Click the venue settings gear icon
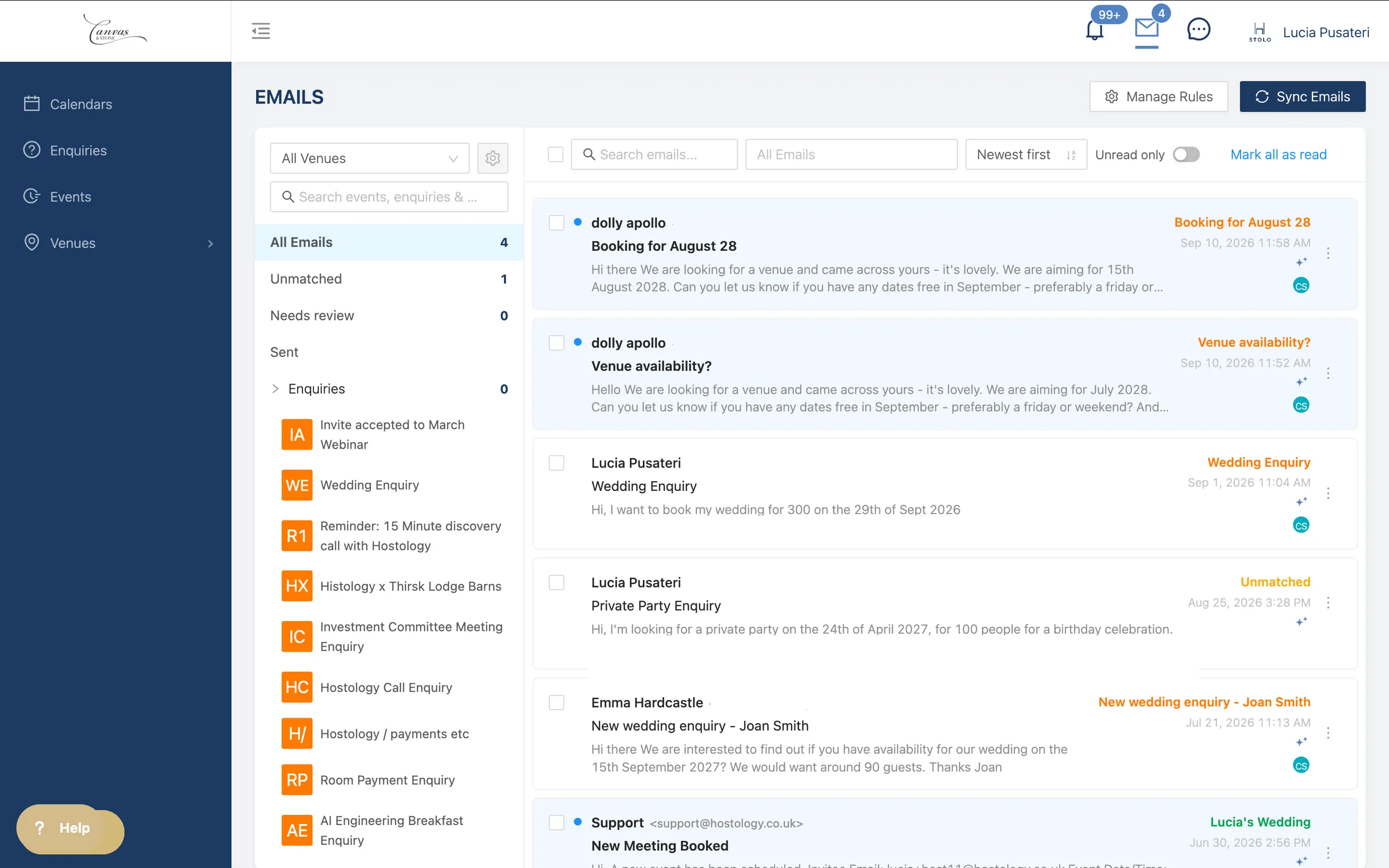This screenshot has height=868, width=1389. [493, 158]
